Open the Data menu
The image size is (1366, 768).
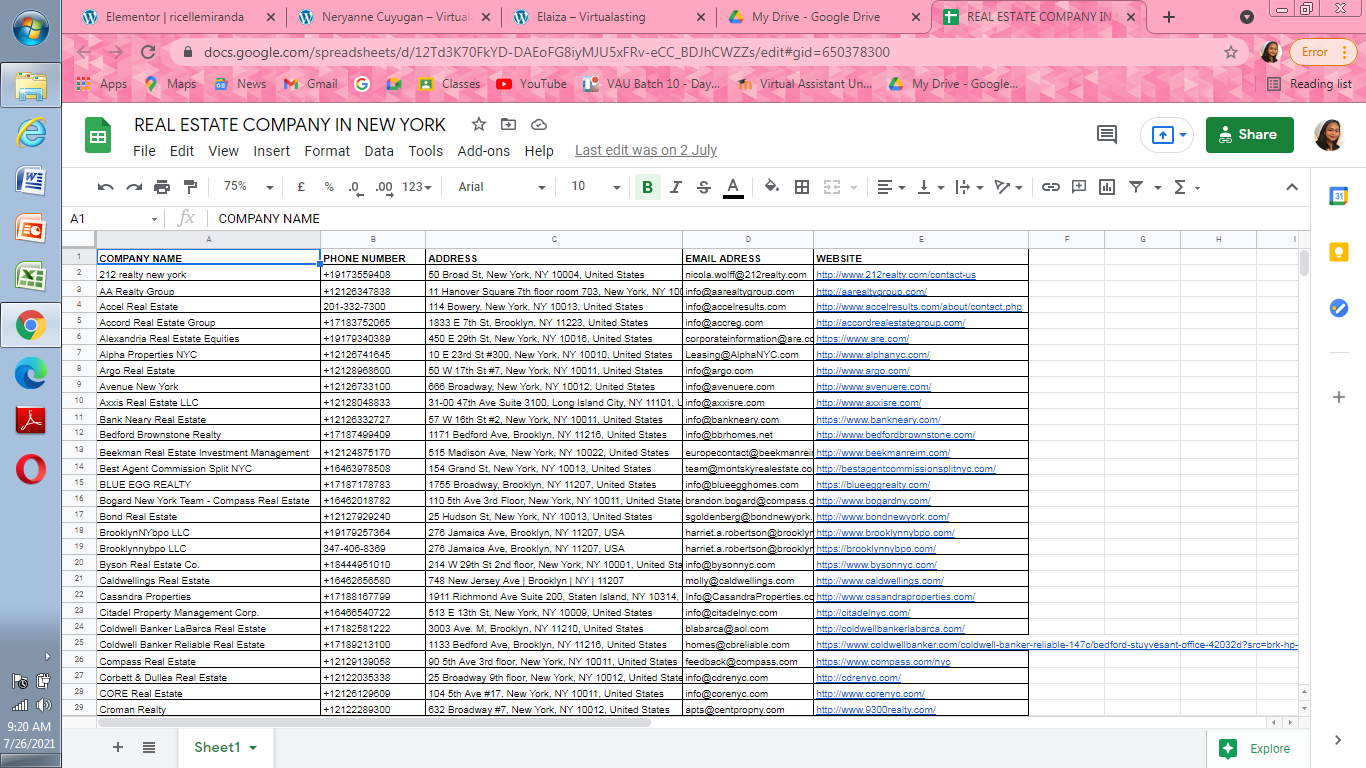(x=379, y=151)
